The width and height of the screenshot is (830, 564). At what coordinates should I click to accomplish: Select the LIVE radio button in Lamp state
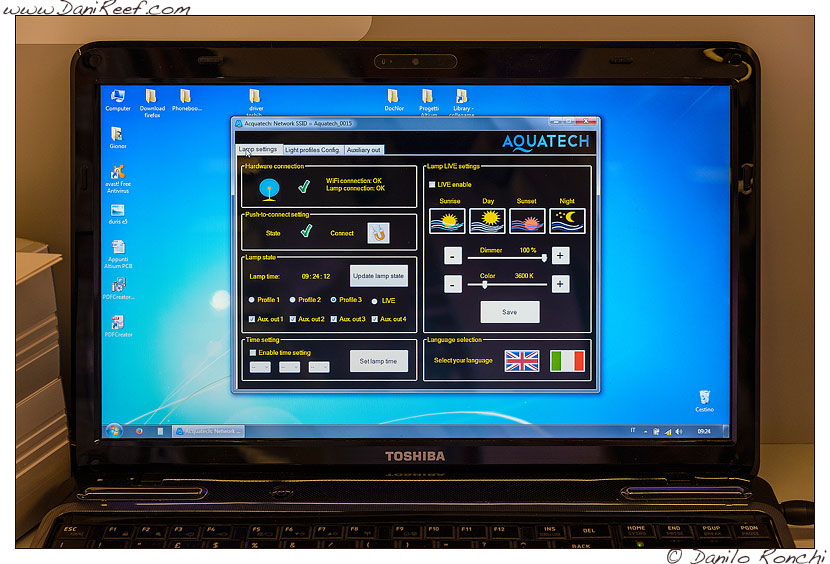coord(374,301)
